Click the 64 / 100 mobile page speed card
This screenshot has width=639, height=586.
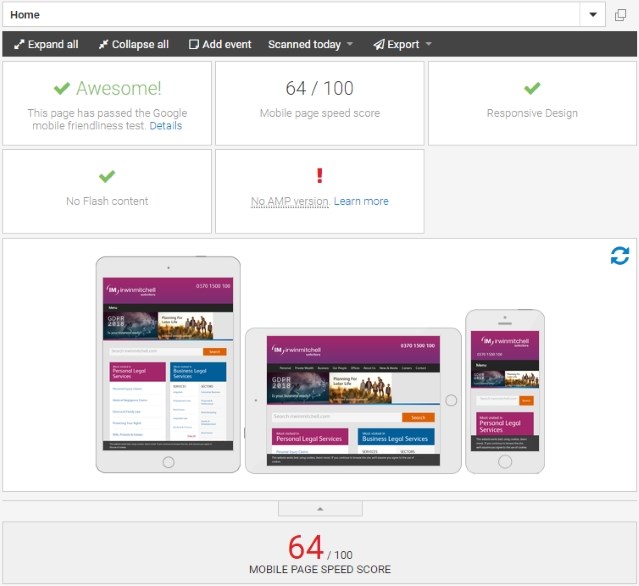click(x=320, y=104)
